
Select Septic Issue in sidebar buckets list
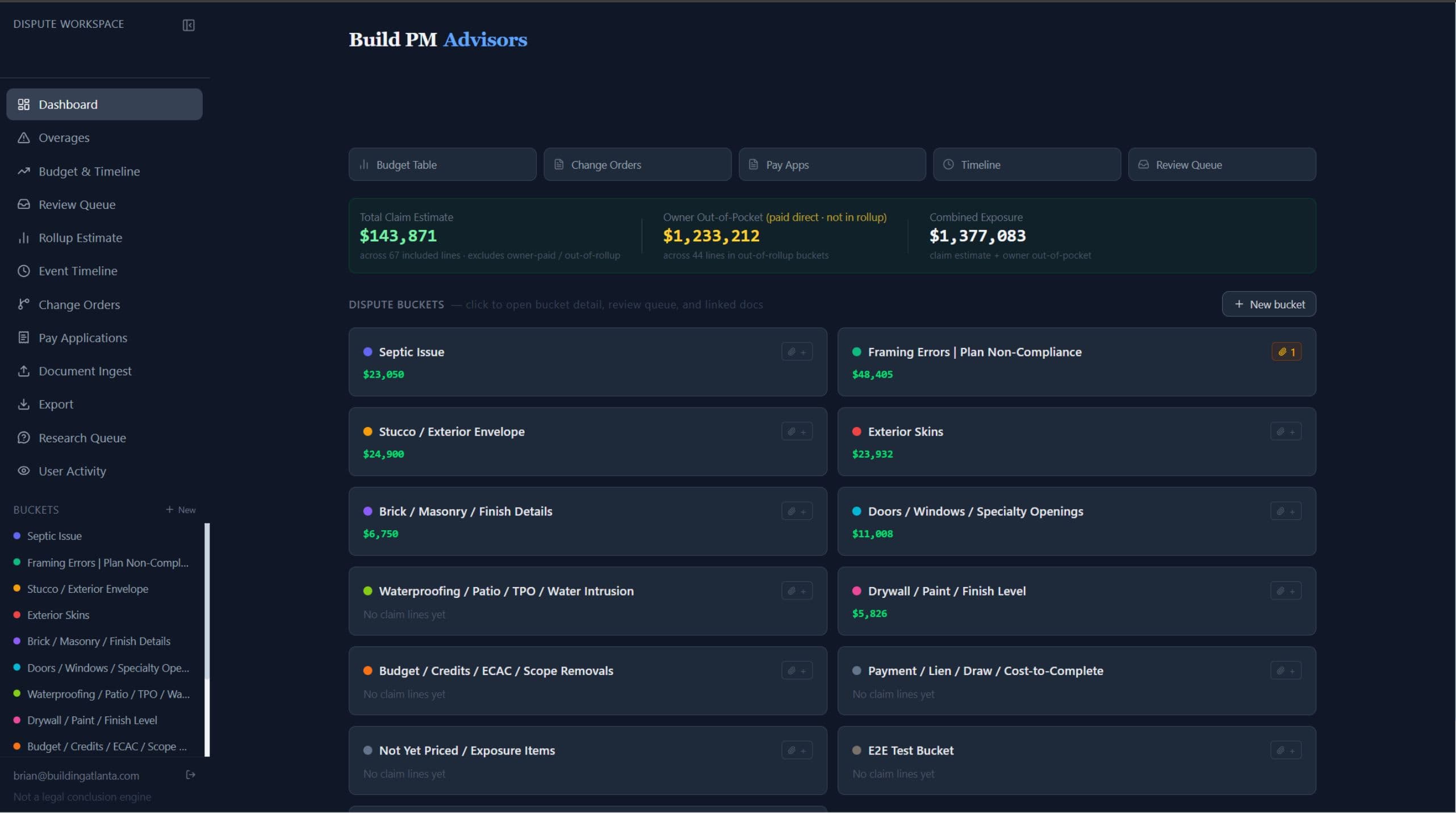102,536
